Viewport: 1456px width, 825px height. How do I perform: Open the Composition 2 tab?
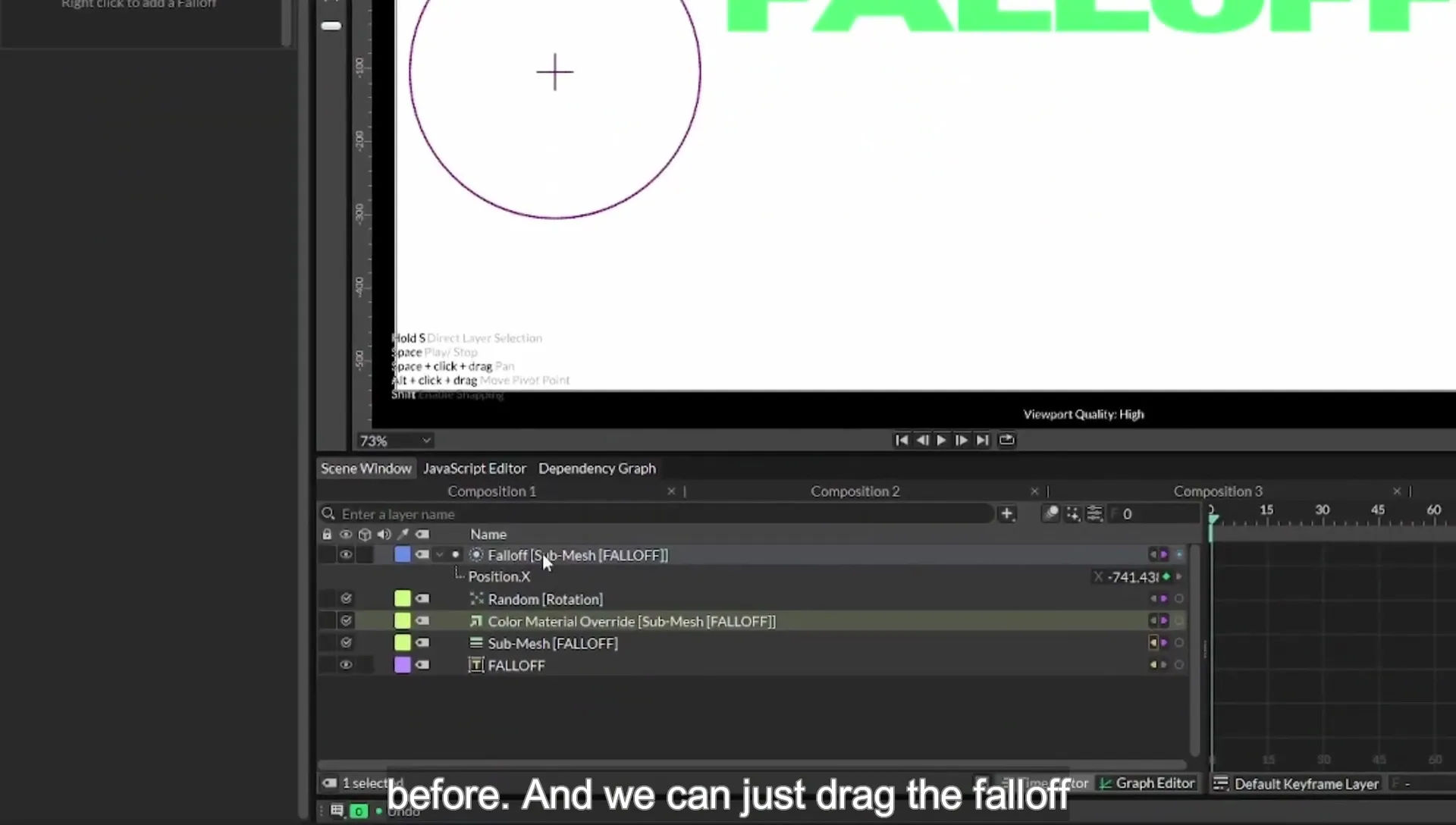(x=855, y=491)
